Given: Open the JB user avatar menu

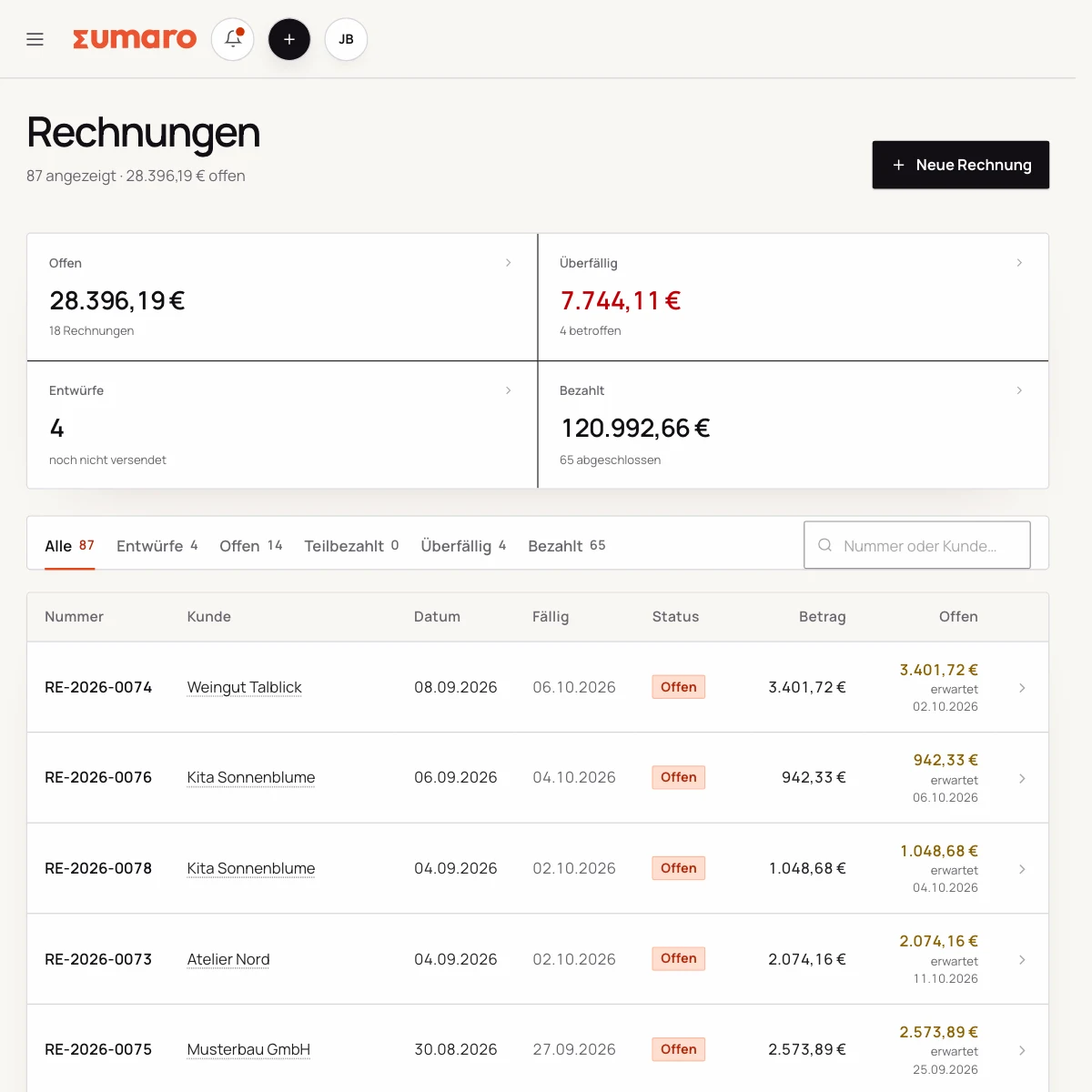Looking at the screenshot, I should tap(346, 39).
